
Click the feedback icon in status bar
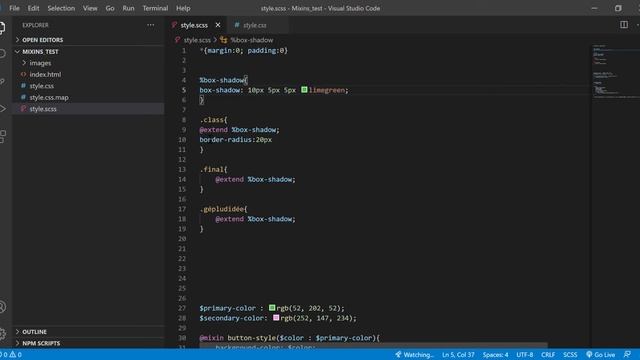[627, 354]
